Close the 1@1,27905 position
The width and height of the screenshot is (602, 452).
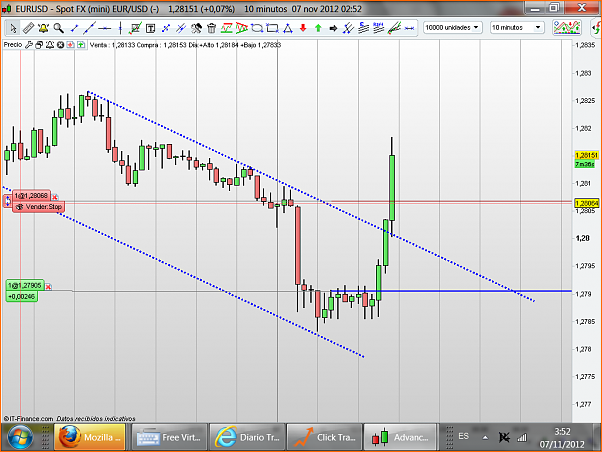pos(48,287)
